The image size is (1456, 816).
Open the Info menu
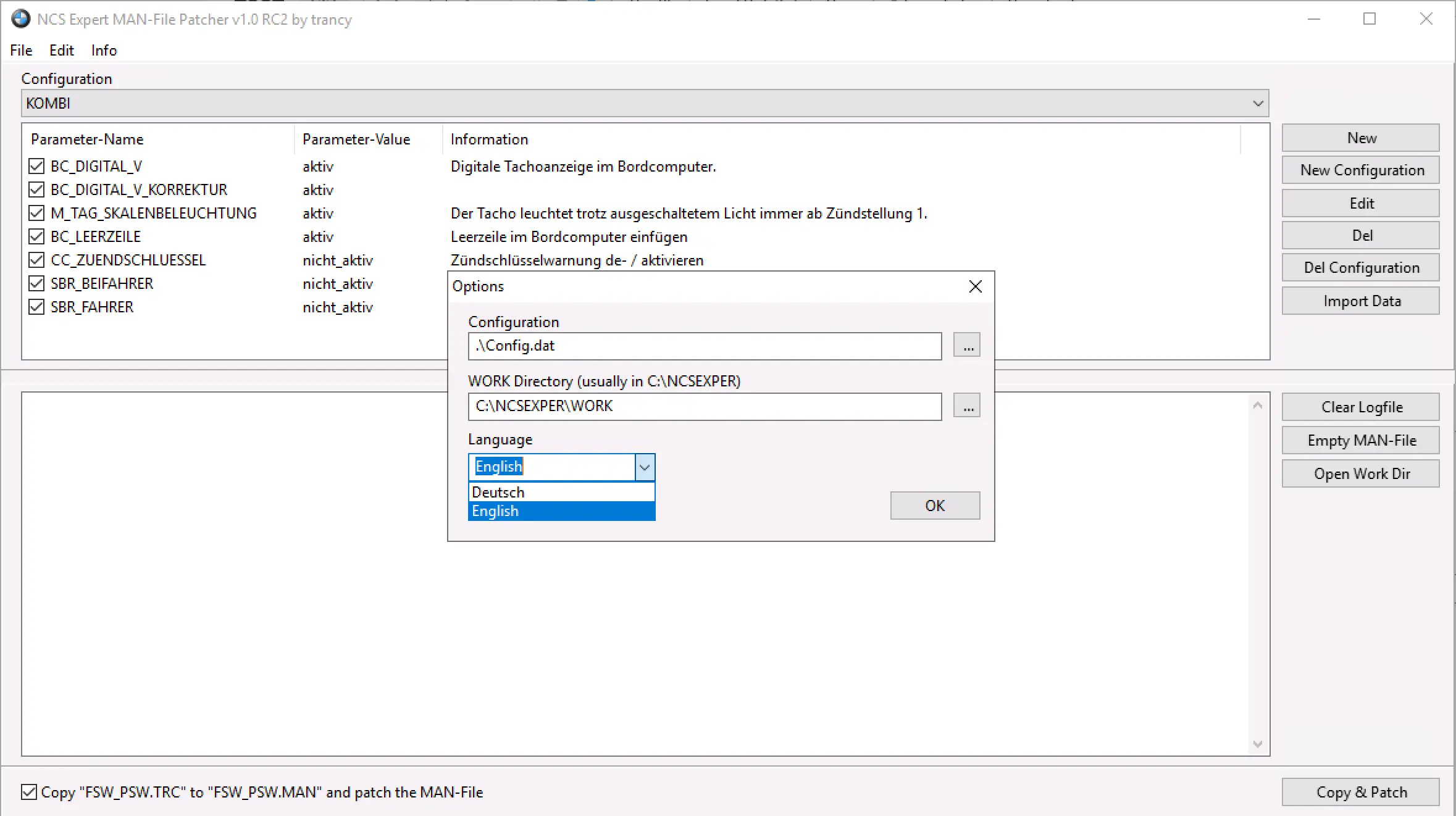coord(104,50)
